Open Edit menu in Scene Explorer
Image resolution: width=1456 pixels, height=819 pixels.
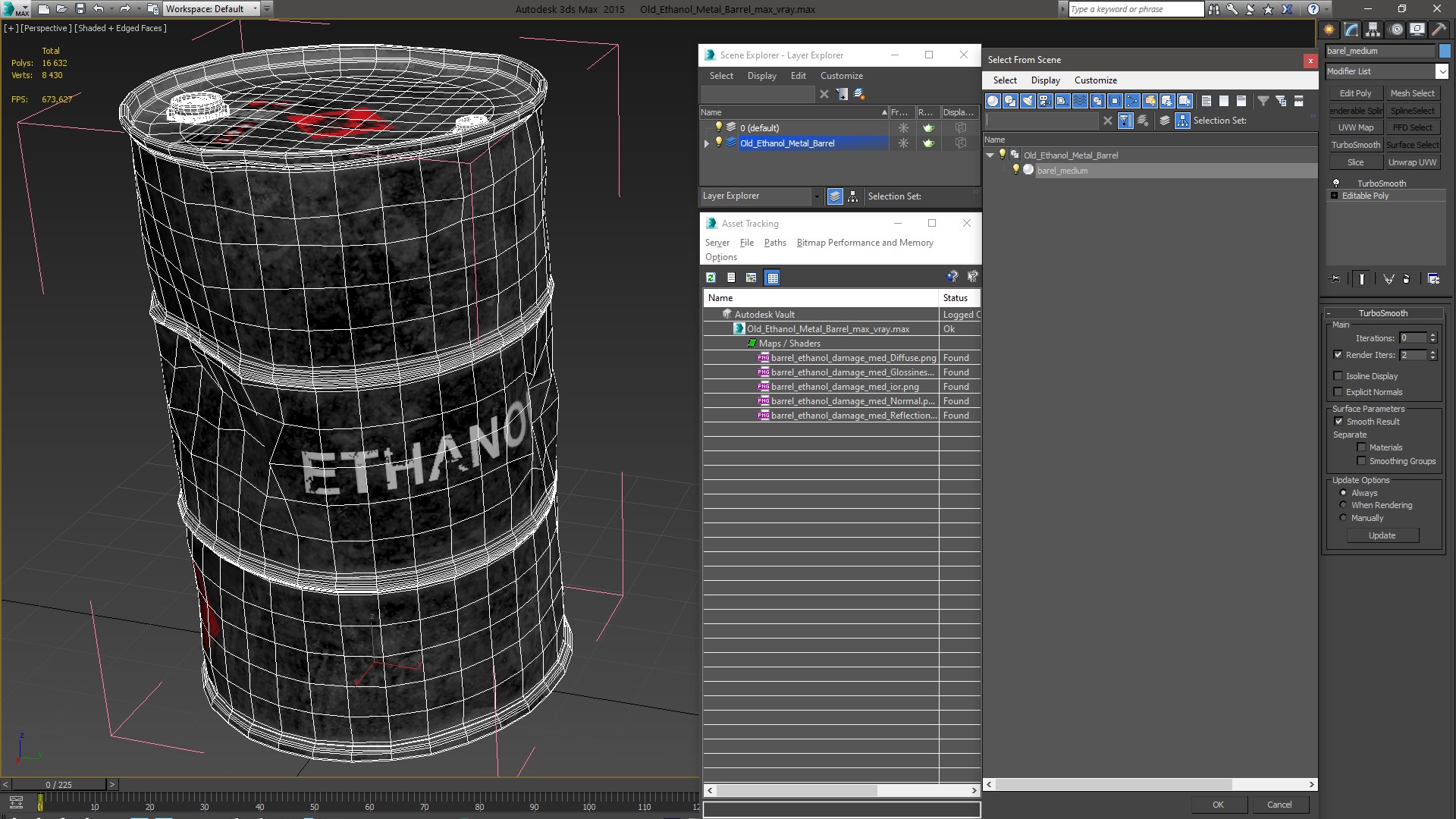click(799, 76)
